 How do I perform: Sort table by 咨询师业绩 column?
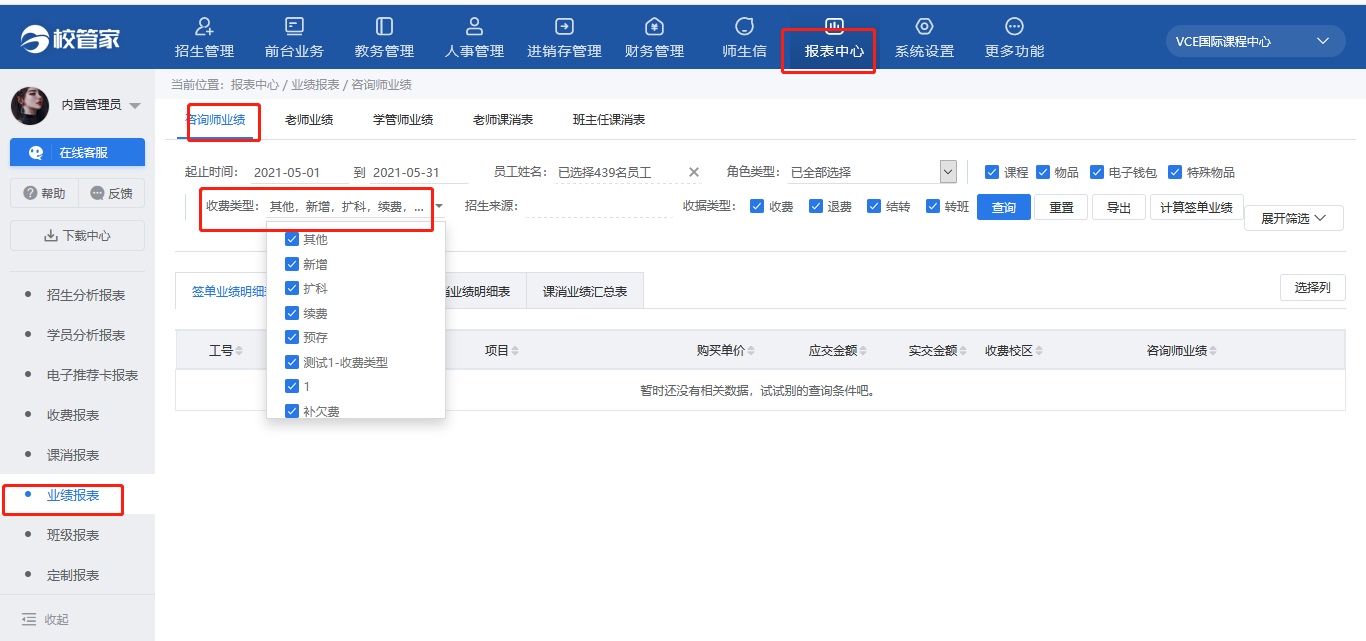[1213, 351]
